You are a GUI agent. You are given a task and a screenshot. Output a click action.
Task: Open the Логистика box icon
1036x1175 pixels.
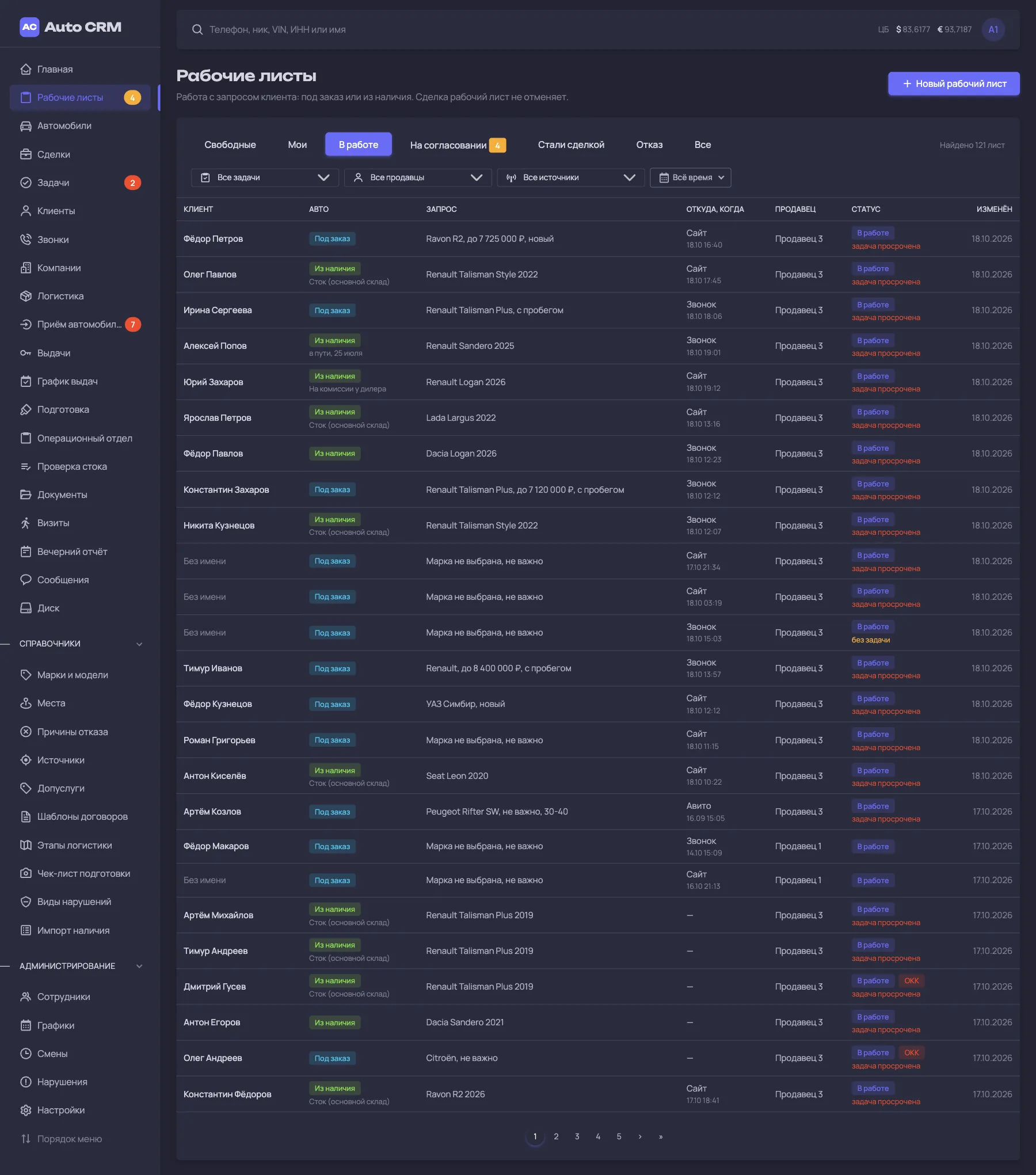coord(26,296)
